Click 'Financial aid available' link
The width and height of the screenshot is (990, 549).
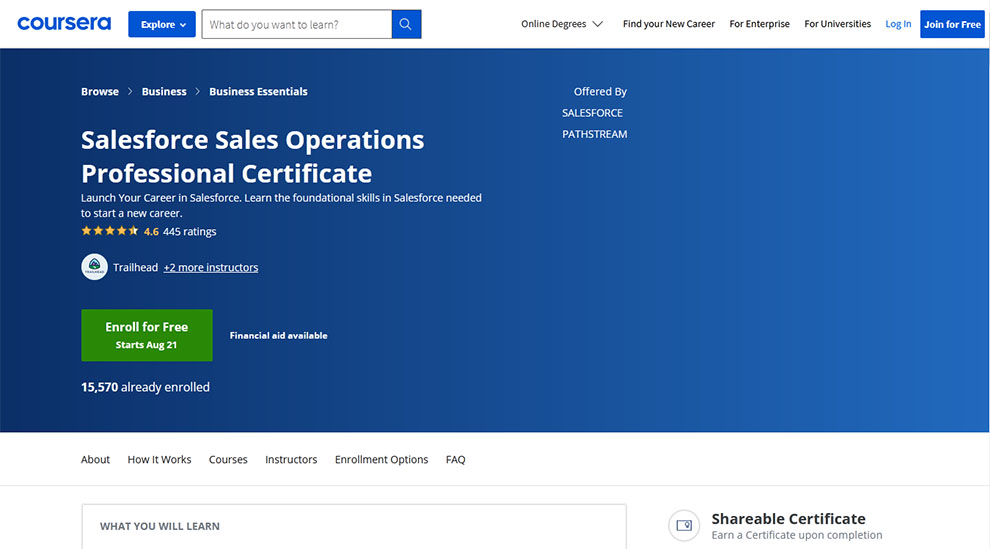point(278,336)
